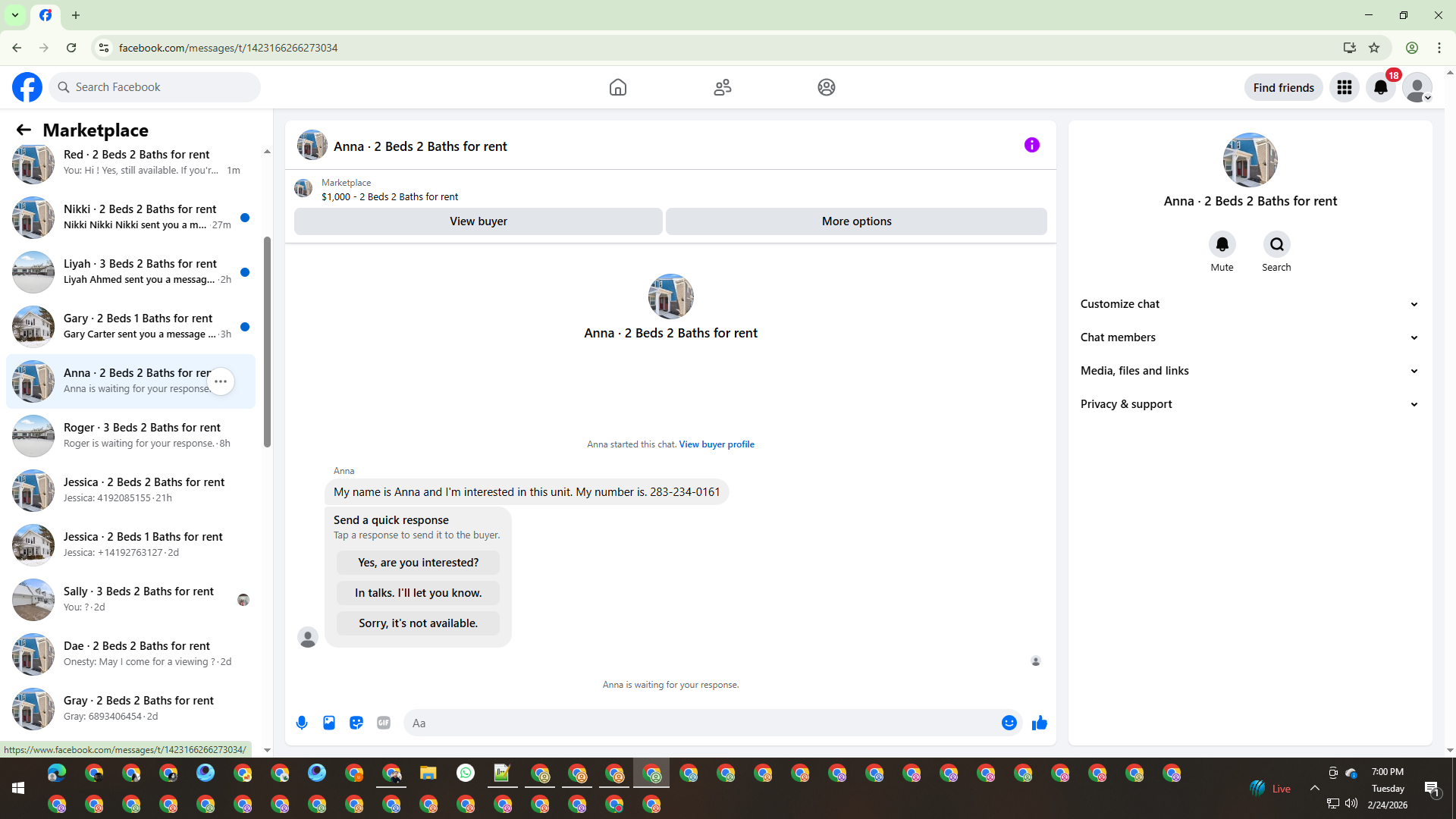Viewport: 1456px width, 819px height.
Task: Go to Facebook Home tab
Action: tap(618, 87)
